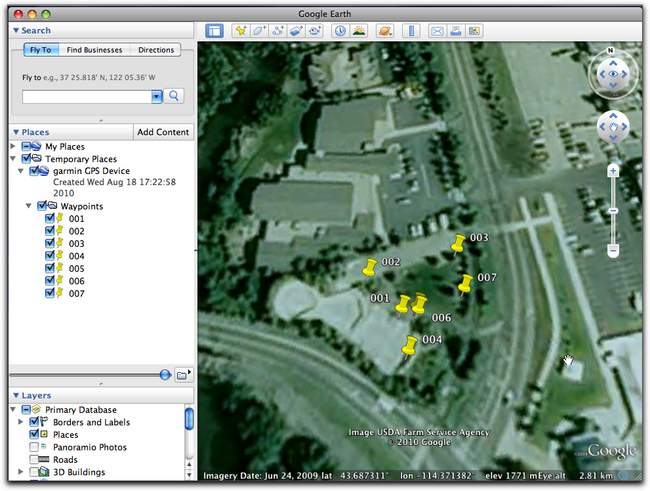Image resolution: width=650 pixels, height=491 pixels.
Task: Click the Add Image Overlay icon
Action: (x=297, y=30)
